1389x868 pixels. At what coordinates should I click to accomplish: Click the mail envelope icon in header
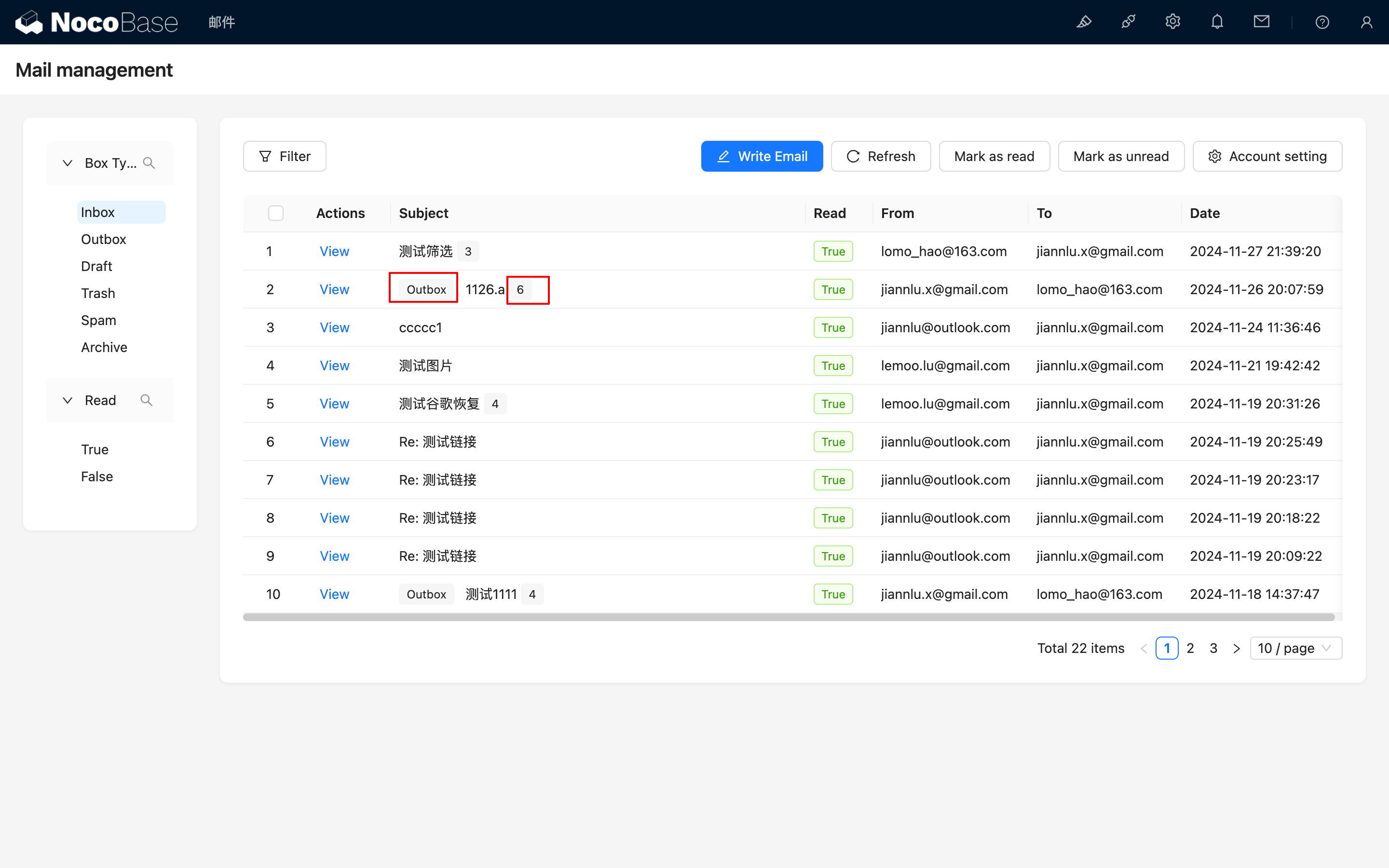coord(1261,22)
